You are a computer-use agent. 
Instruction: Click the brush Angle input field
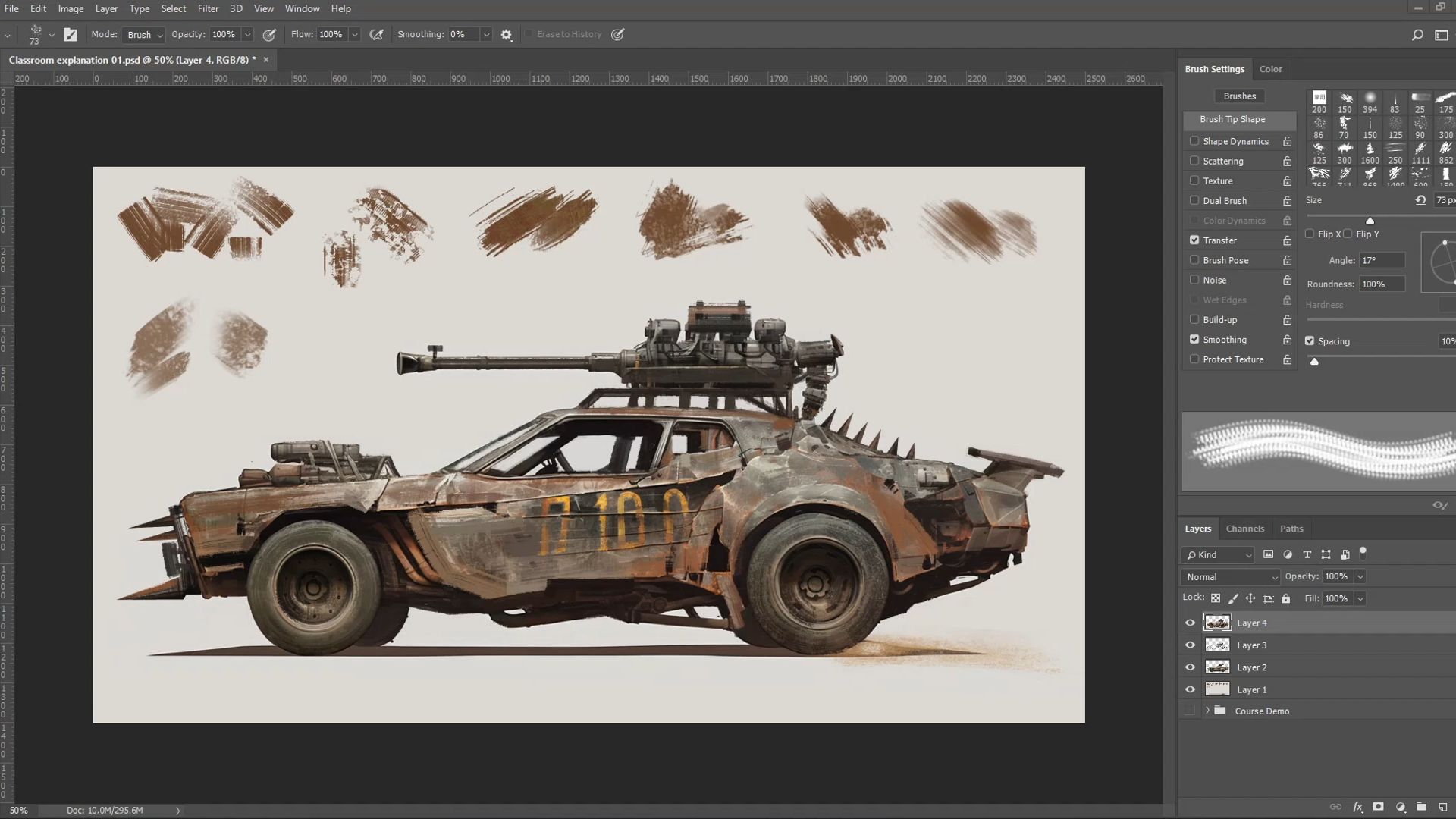click(x=1382, y=260)
